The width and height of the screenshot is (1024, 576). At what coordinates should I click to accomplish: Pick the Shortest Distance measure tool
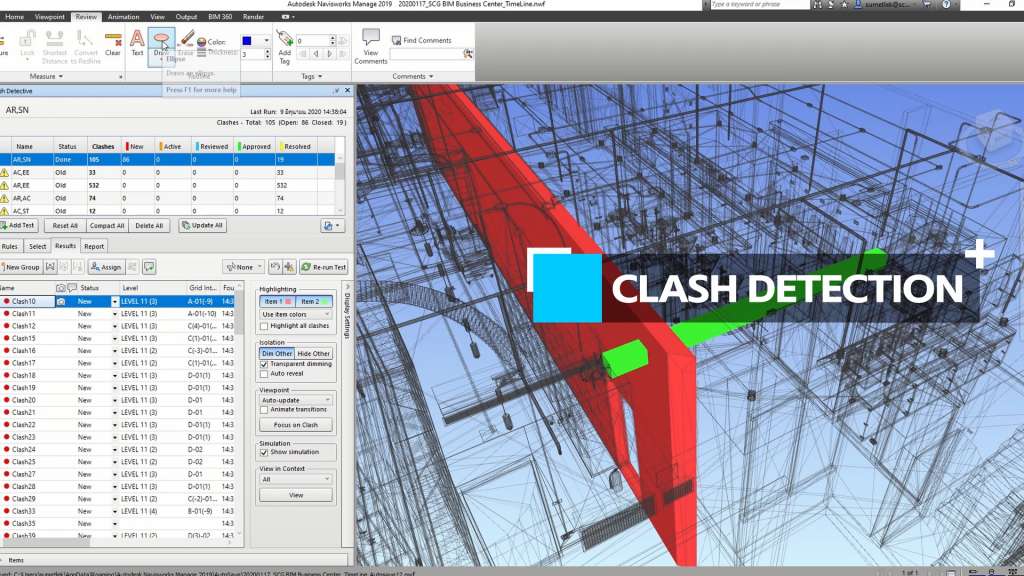[55, 47]
